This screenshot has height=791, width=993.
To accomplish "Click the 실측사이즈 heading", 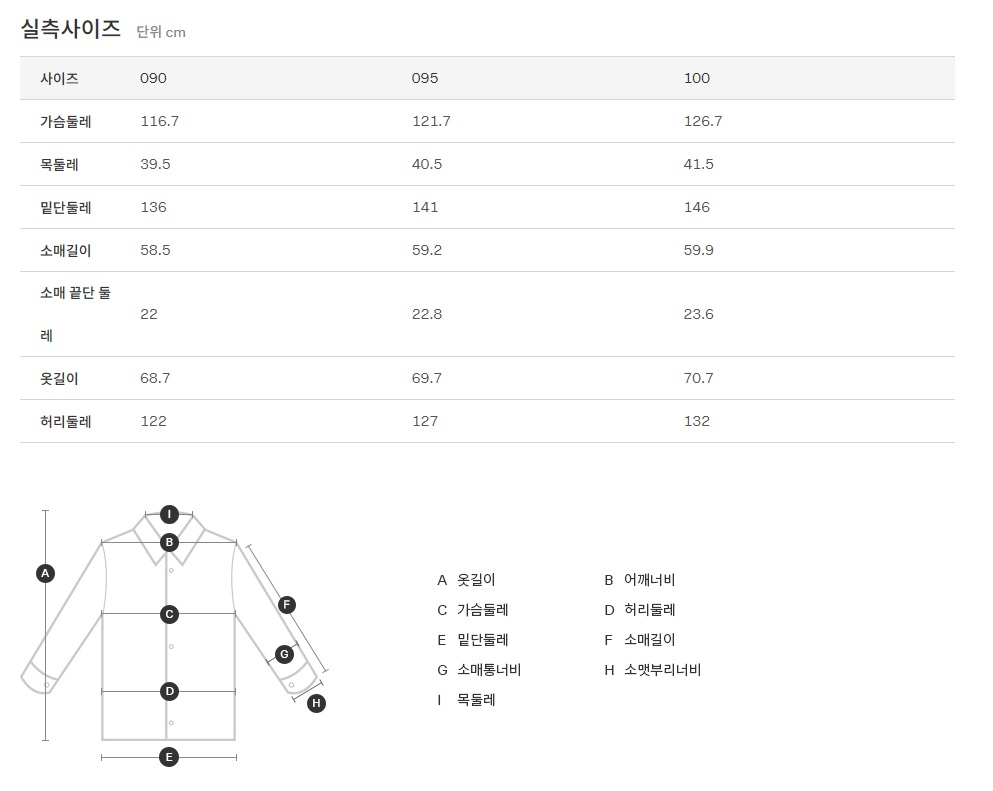I will [71, 28].
